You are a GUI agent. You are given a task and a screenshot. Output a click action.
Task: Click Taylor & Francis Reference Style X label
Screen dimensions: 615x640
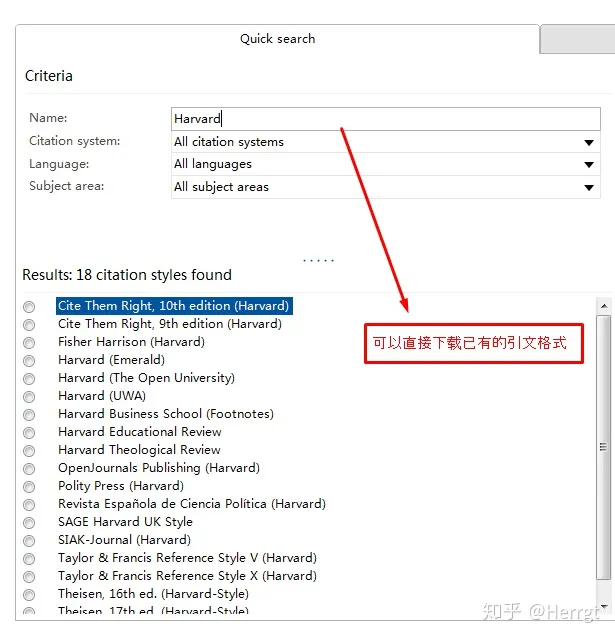[x=187, y=576]
